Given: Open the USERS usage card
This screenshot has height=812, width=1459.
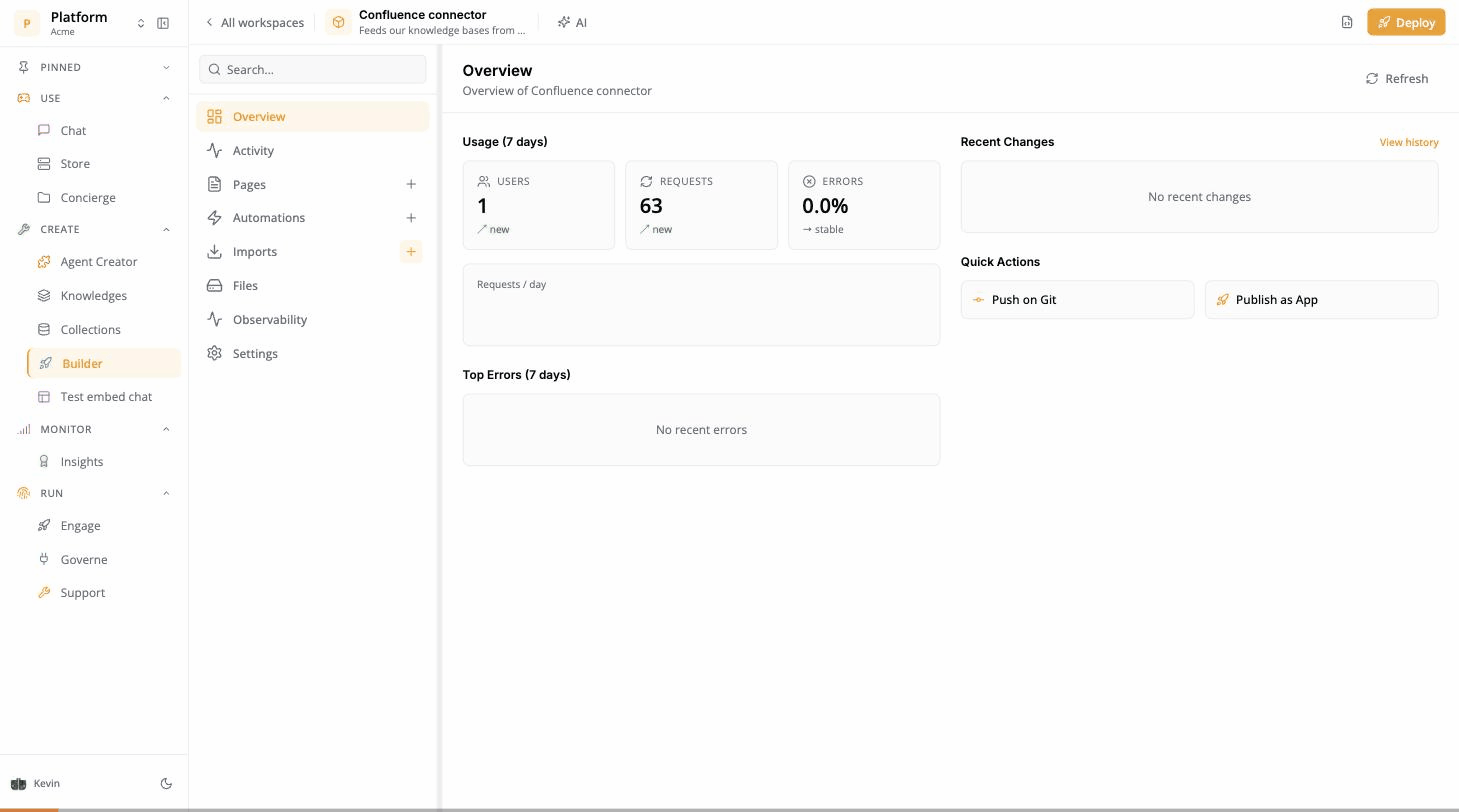Looking at the screenshot, I should pos(538,205).
